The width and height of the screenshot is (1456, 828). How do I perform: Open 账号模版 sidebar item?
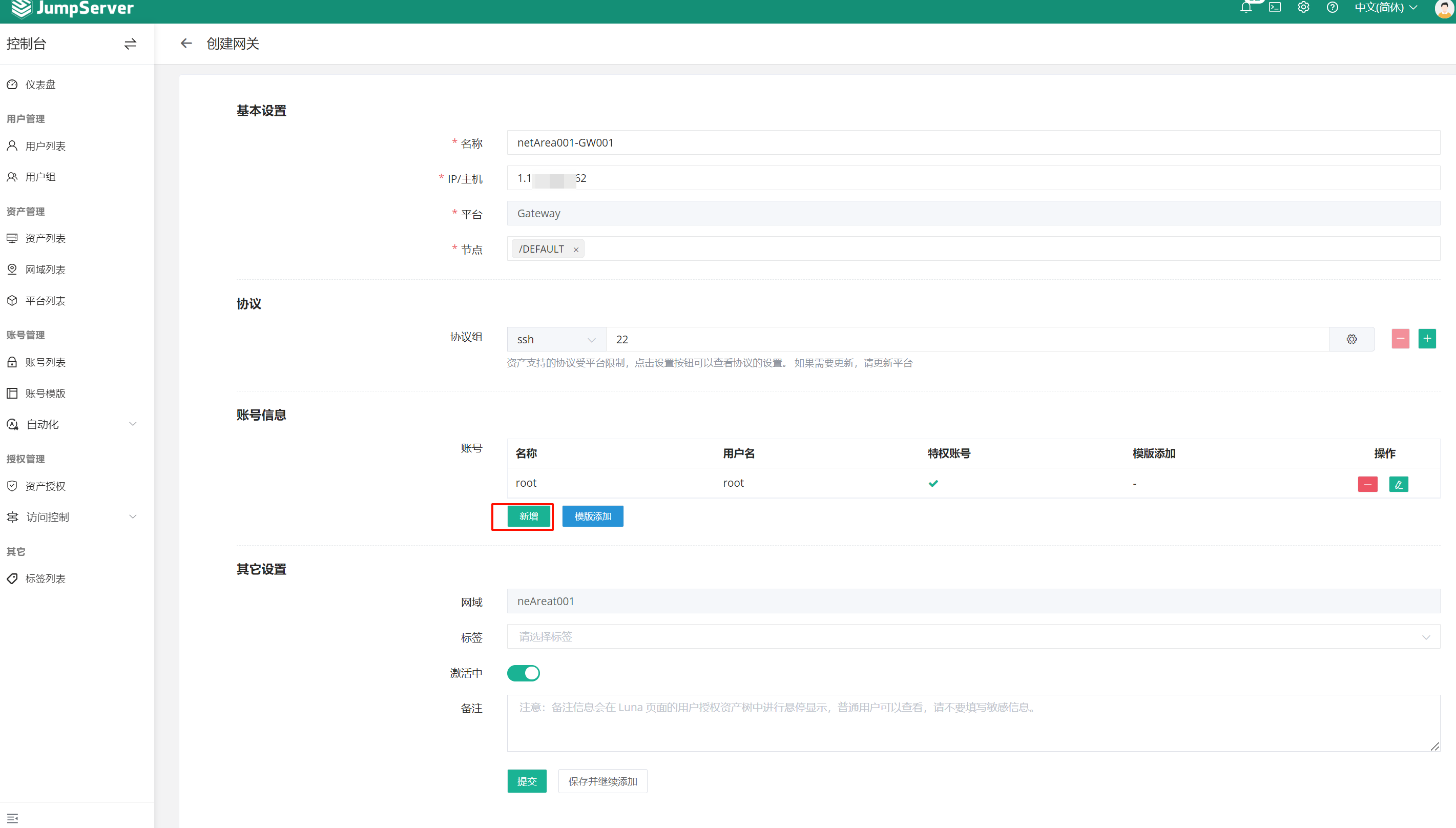(46, 394)
